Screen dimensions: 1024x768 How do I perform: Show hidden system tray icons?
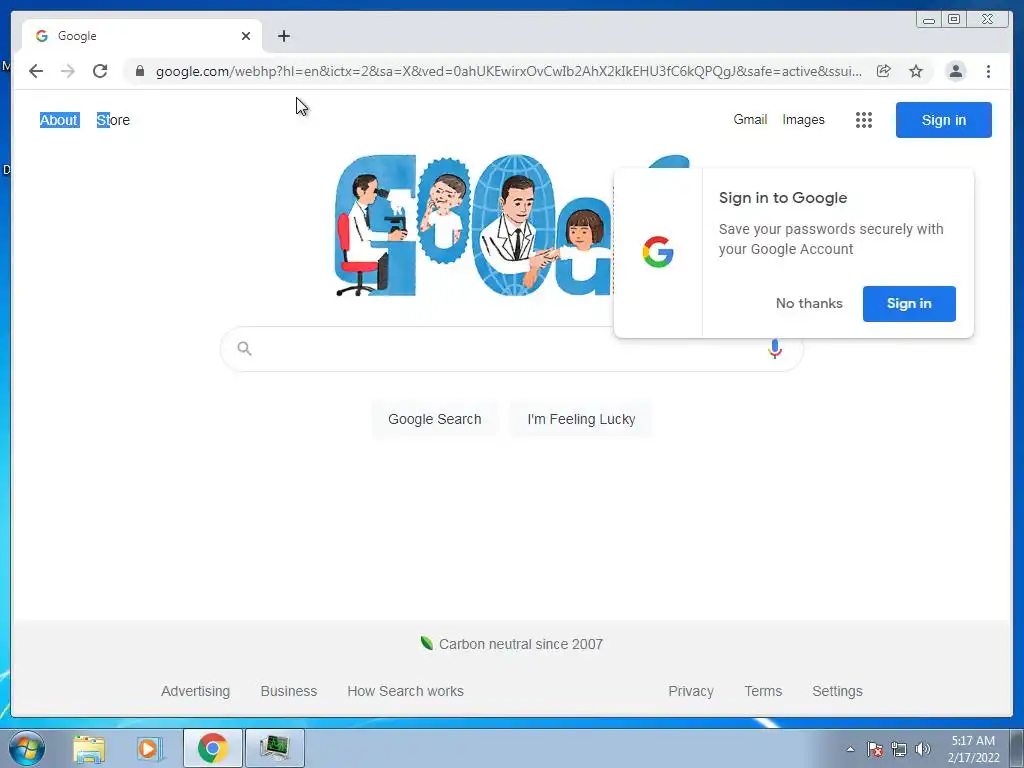coord(850,749)
